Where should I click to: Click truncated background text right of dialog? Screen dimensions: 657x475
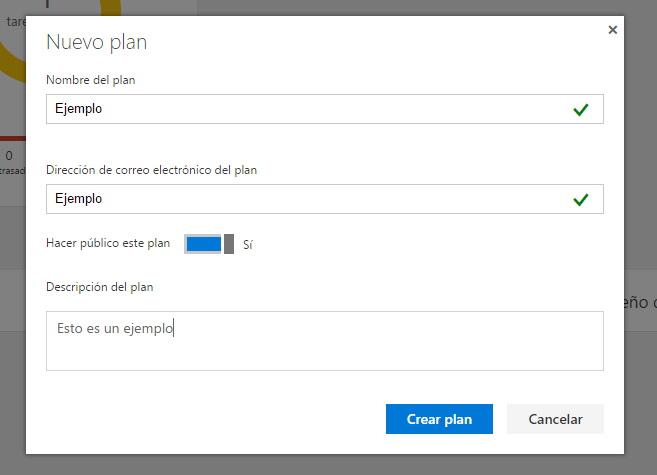point(641,301)
